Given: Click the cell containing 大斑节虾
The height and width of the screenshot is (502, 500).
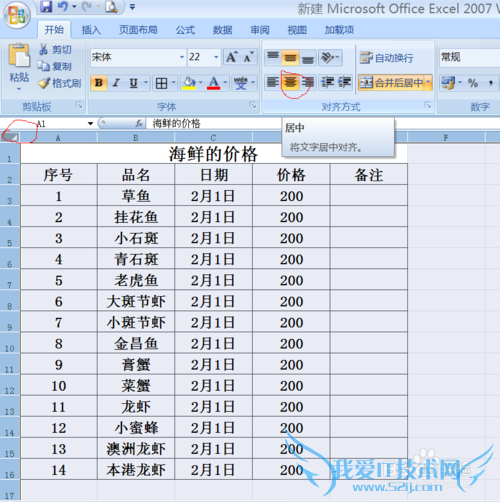Looking at the screenshot, I should 136,301.
